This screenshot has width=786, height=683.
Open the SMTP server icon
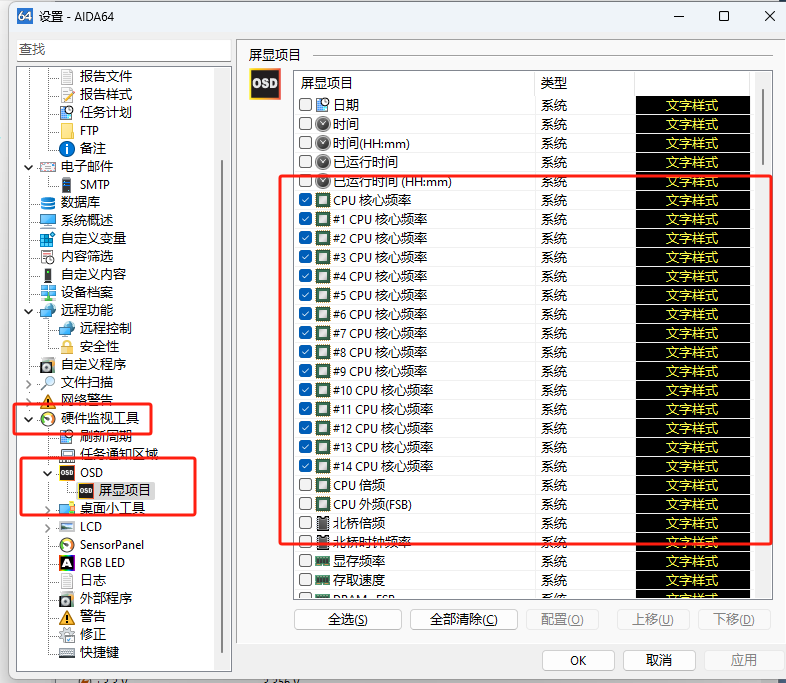tap(67, 184)
